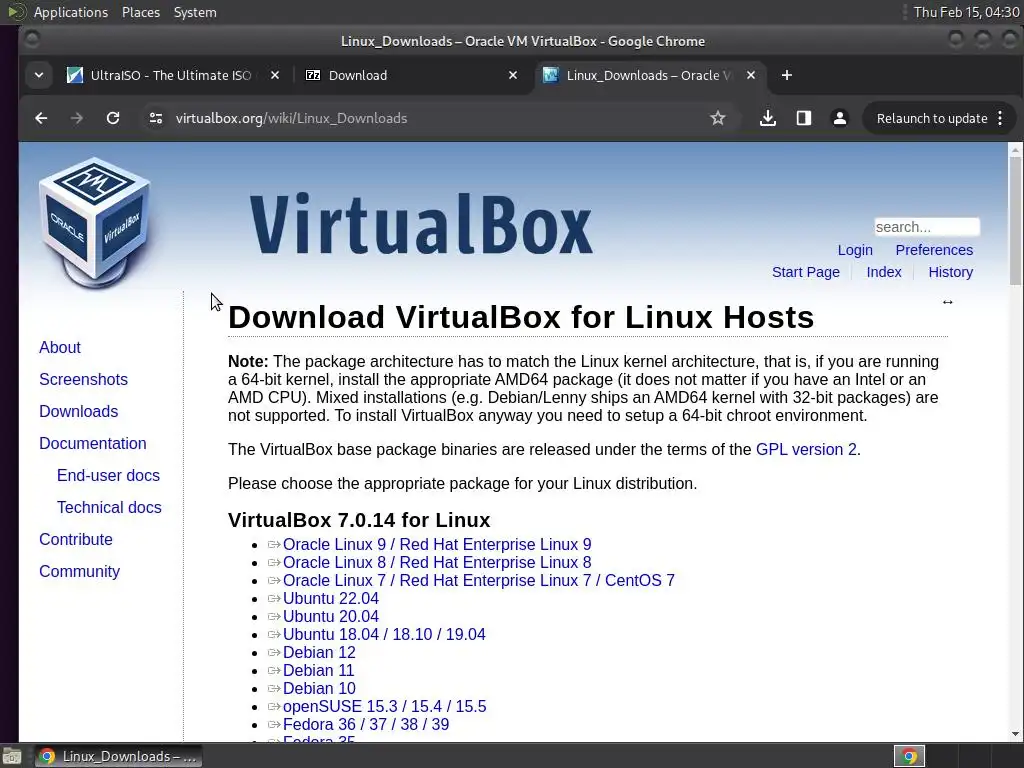Open Downloads in sidebar
The image size is (1024, 768).
pos(78,411)
